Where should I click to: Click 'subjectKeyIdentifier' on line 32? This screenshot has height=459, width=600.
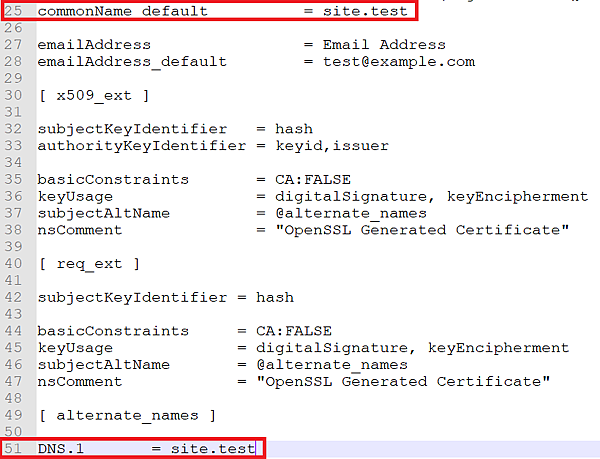coord(132,129)
